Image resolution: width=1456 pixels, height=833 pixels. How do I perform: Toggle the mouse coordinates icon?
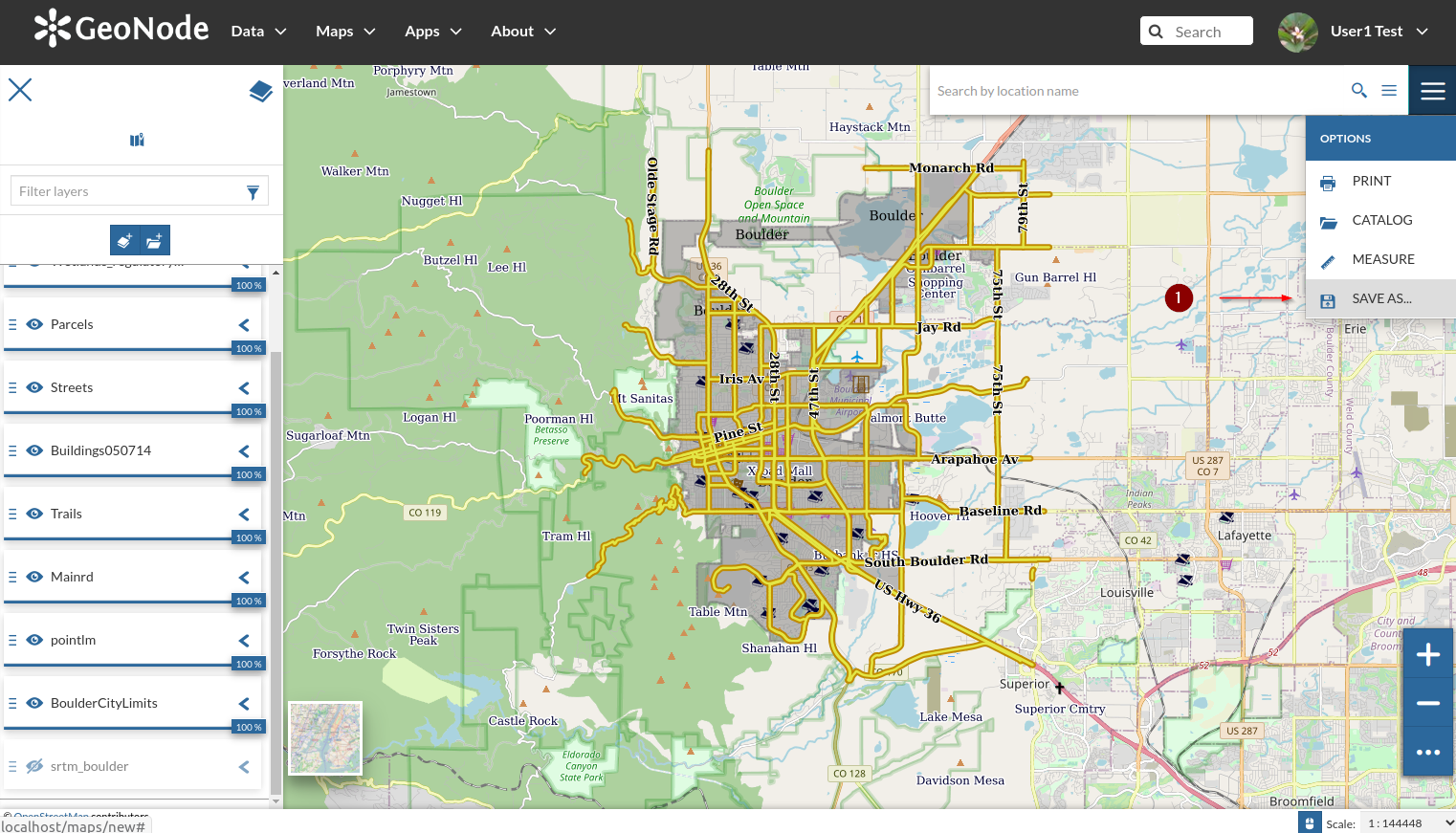[1310, 822]
